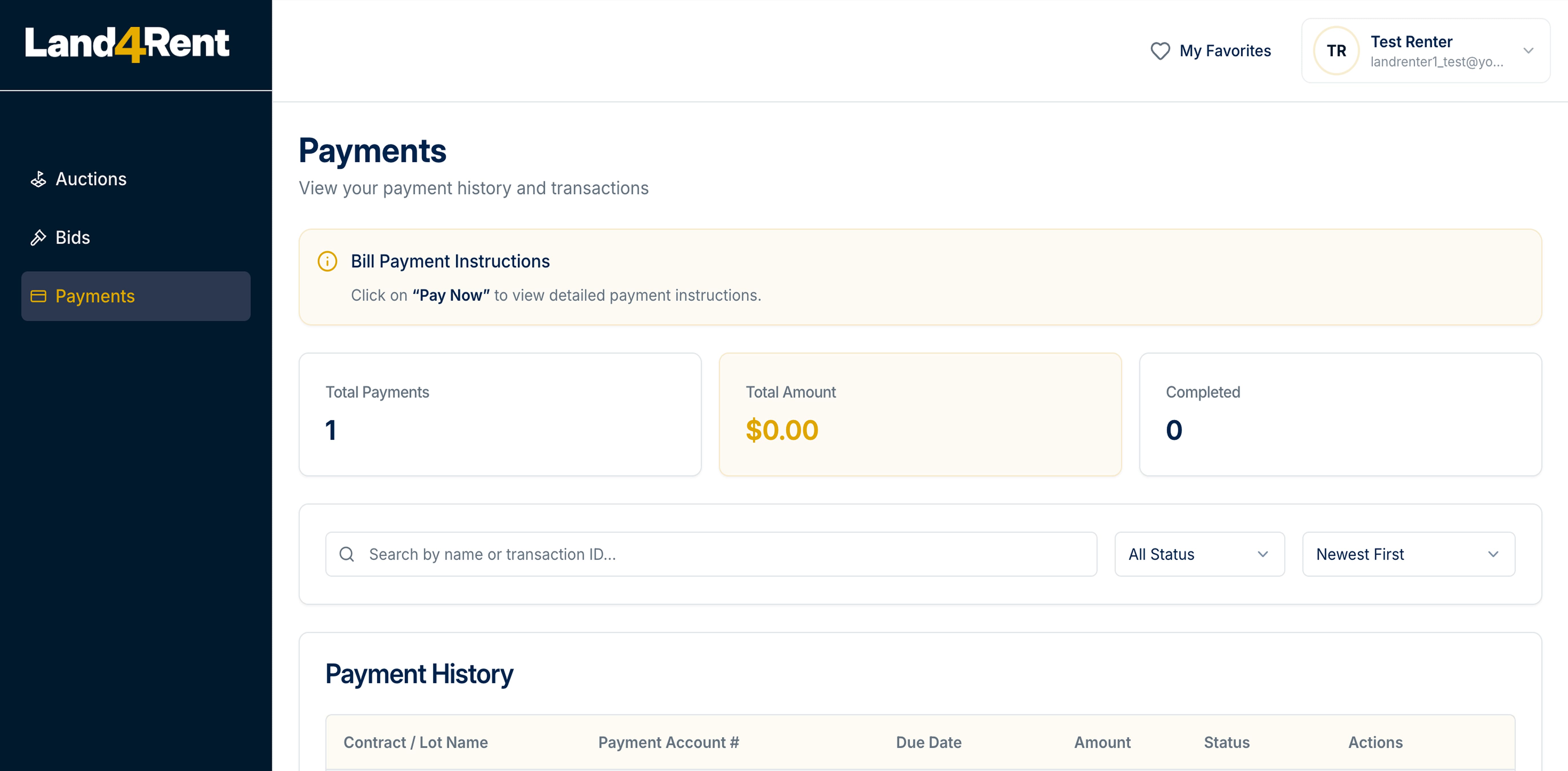The height and width of the screenshot is (771, 1568).
Task: Select the Payments menu item
Action: click(95, 296)
